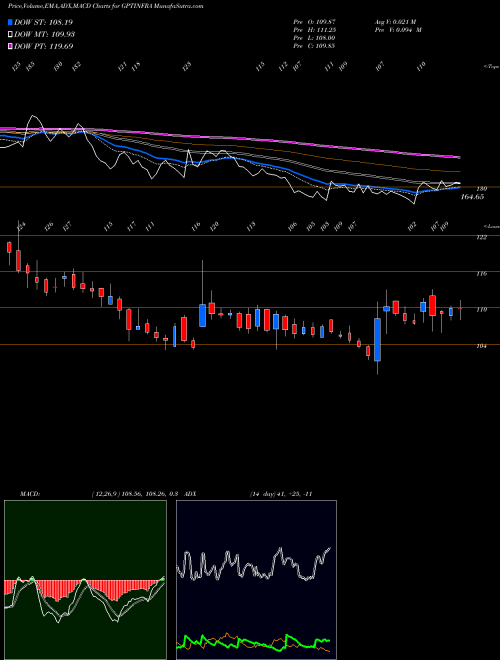The height and width of the screenshot is (660, 500).
Task: Click the magenta DOW PT legend swatch
Action: 10,46
